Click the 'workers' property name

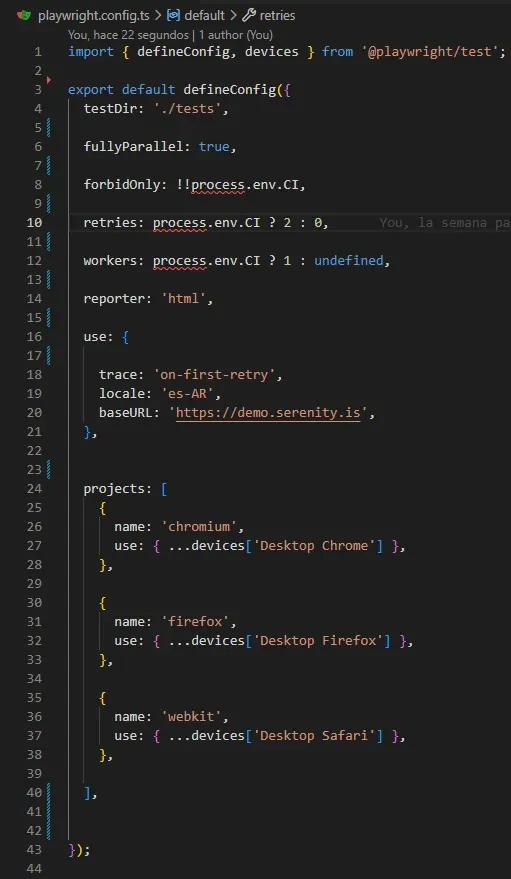[110, 261]
